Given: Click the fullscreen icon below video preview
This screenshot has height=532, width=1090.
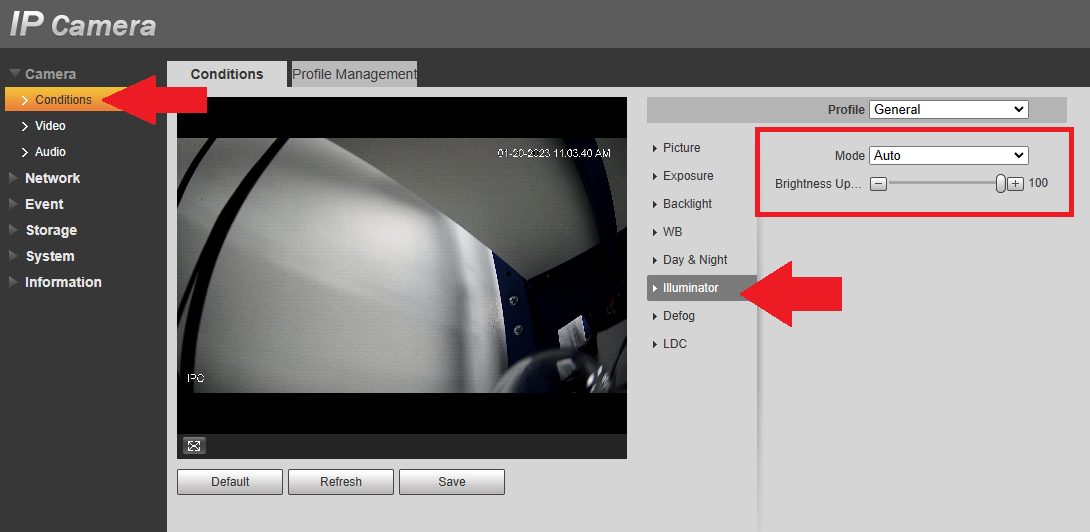Looking at the screenshot, I should [194, 446].
